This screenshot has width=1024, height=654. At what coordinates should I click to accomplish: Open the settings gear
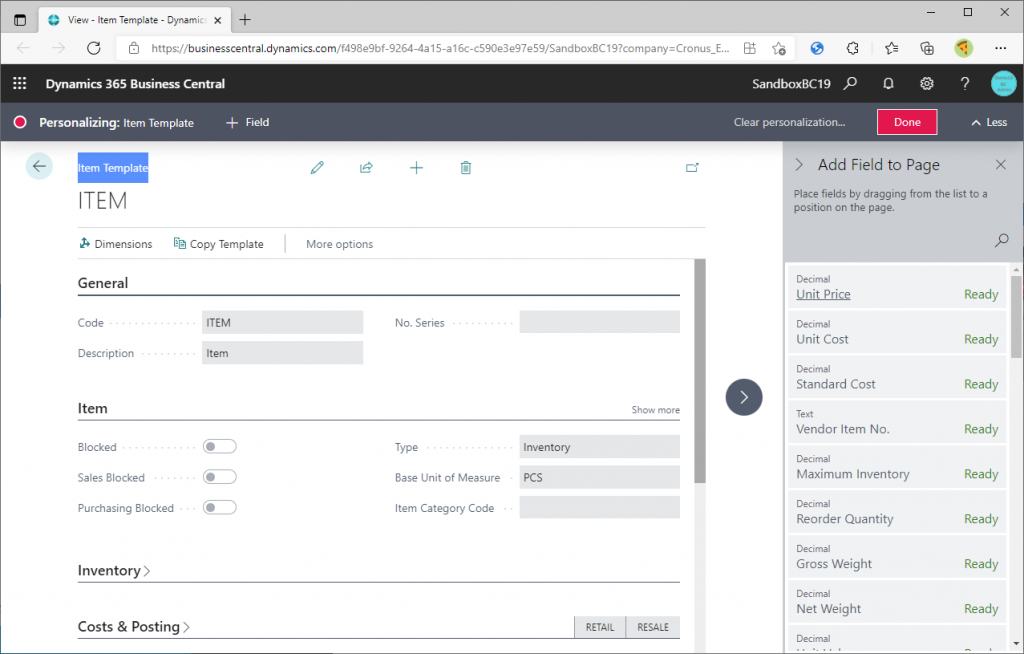click(x=926, y=84)
